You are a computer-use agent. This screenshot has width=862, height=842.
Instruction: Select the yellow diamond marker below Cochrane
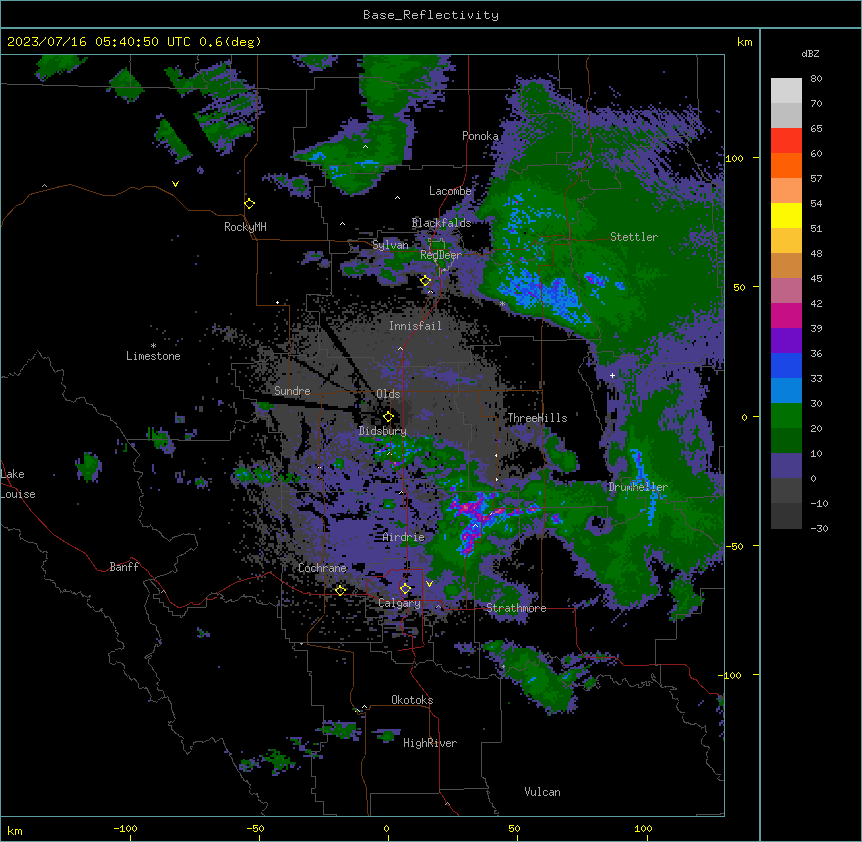tap(340, 590)
